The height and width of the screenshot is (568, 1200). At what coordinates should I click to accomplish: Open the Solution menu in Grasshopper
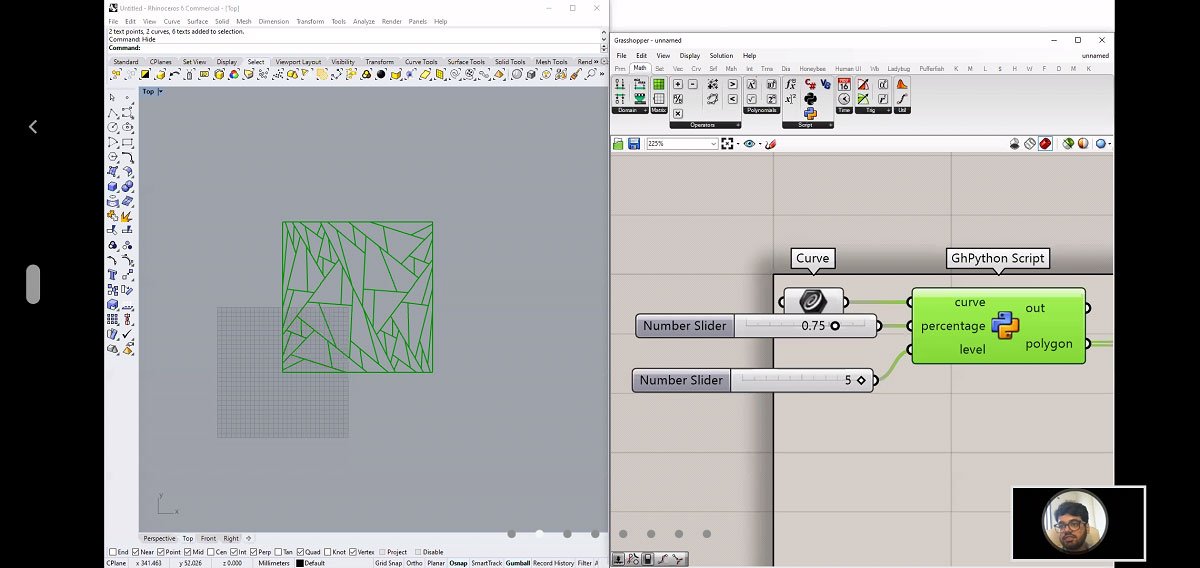721,56
